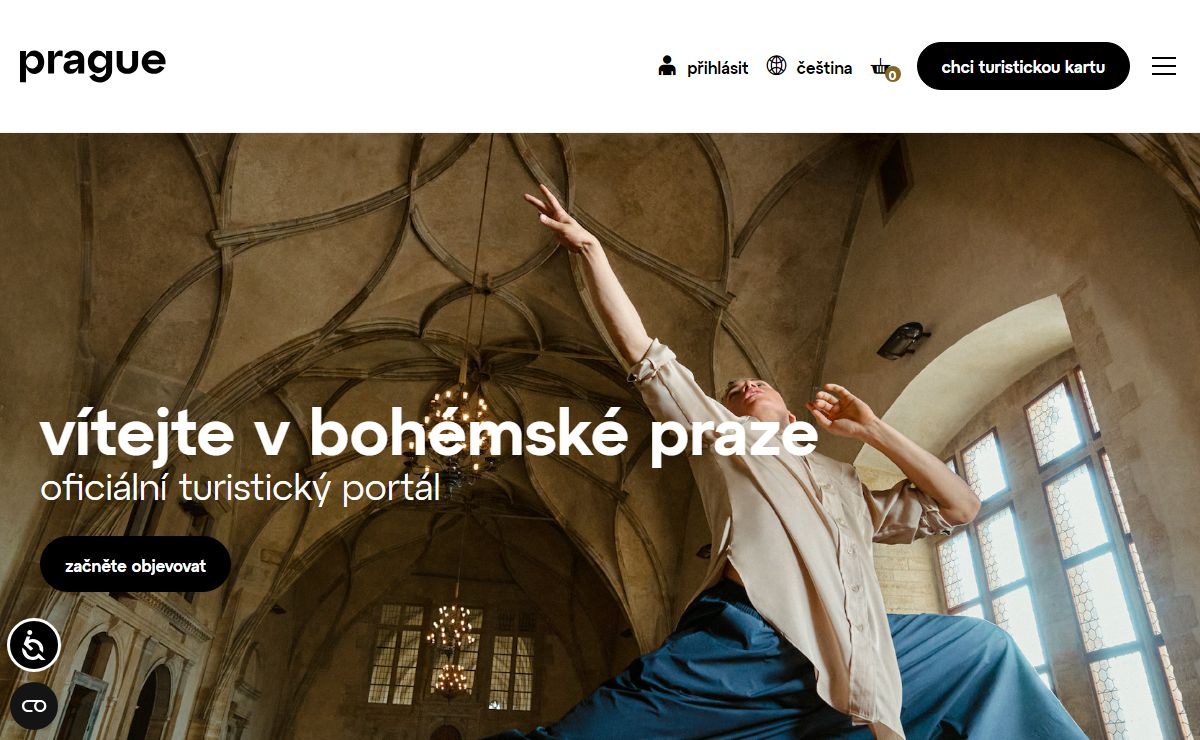Click the chci turistickou kartu button
1200x740 pixels.
1023,66
